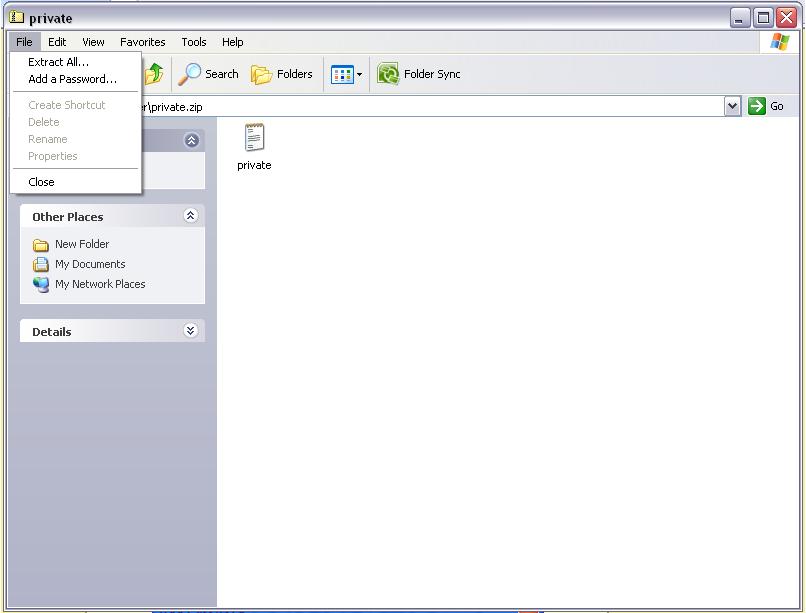Screen dimensions: 806x613
Task: Collapse the top task panel chevron
Action: [x=191, y=140]
